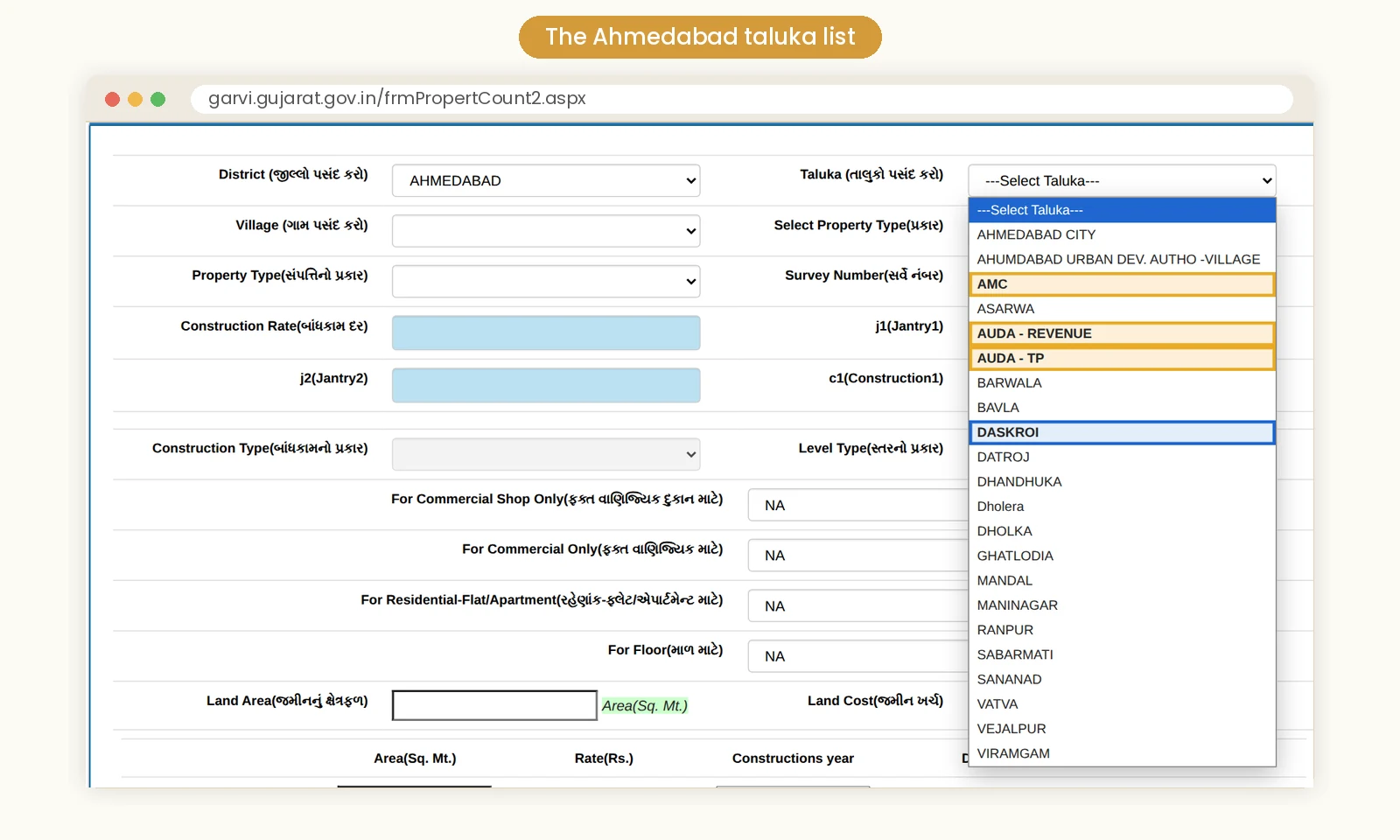
Task: Click the yellow window dot
Action: (135, 99)
